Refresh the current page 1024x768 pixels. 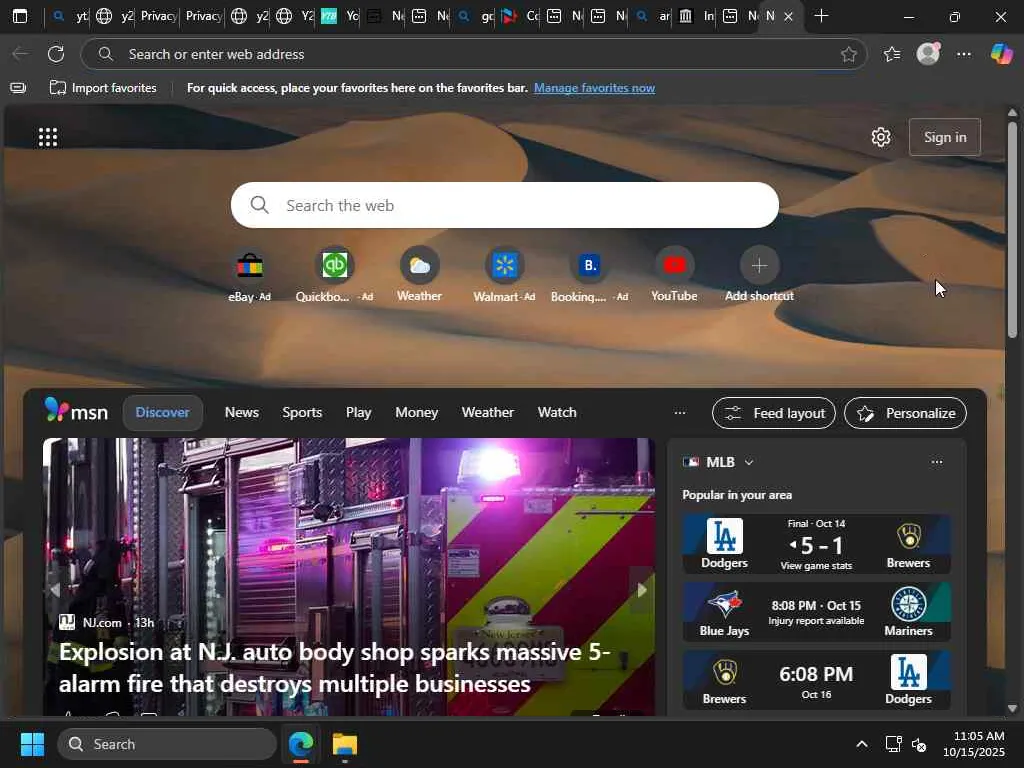click(x=56, y=54)
